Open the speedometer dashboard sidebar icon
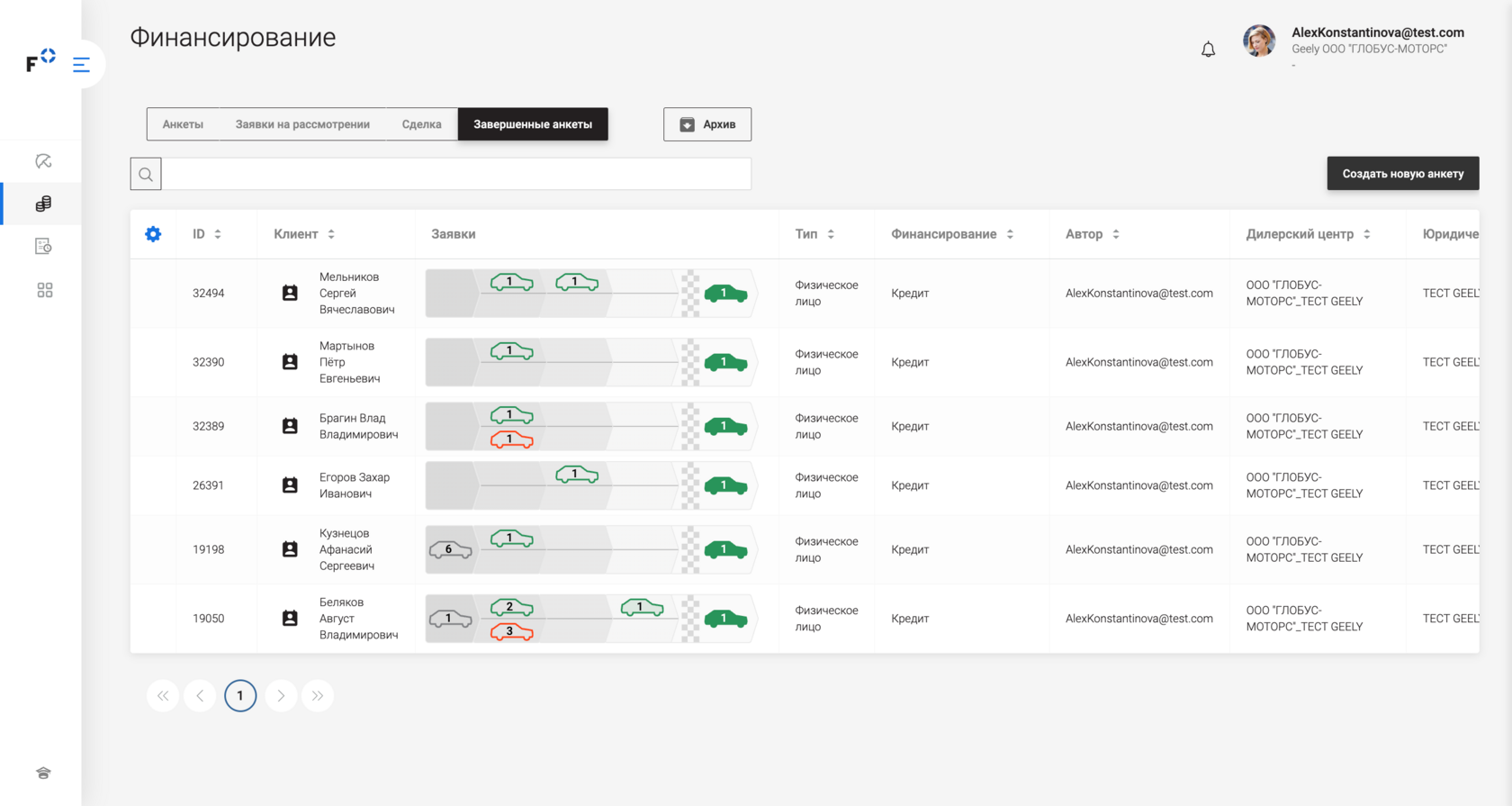 43,161
